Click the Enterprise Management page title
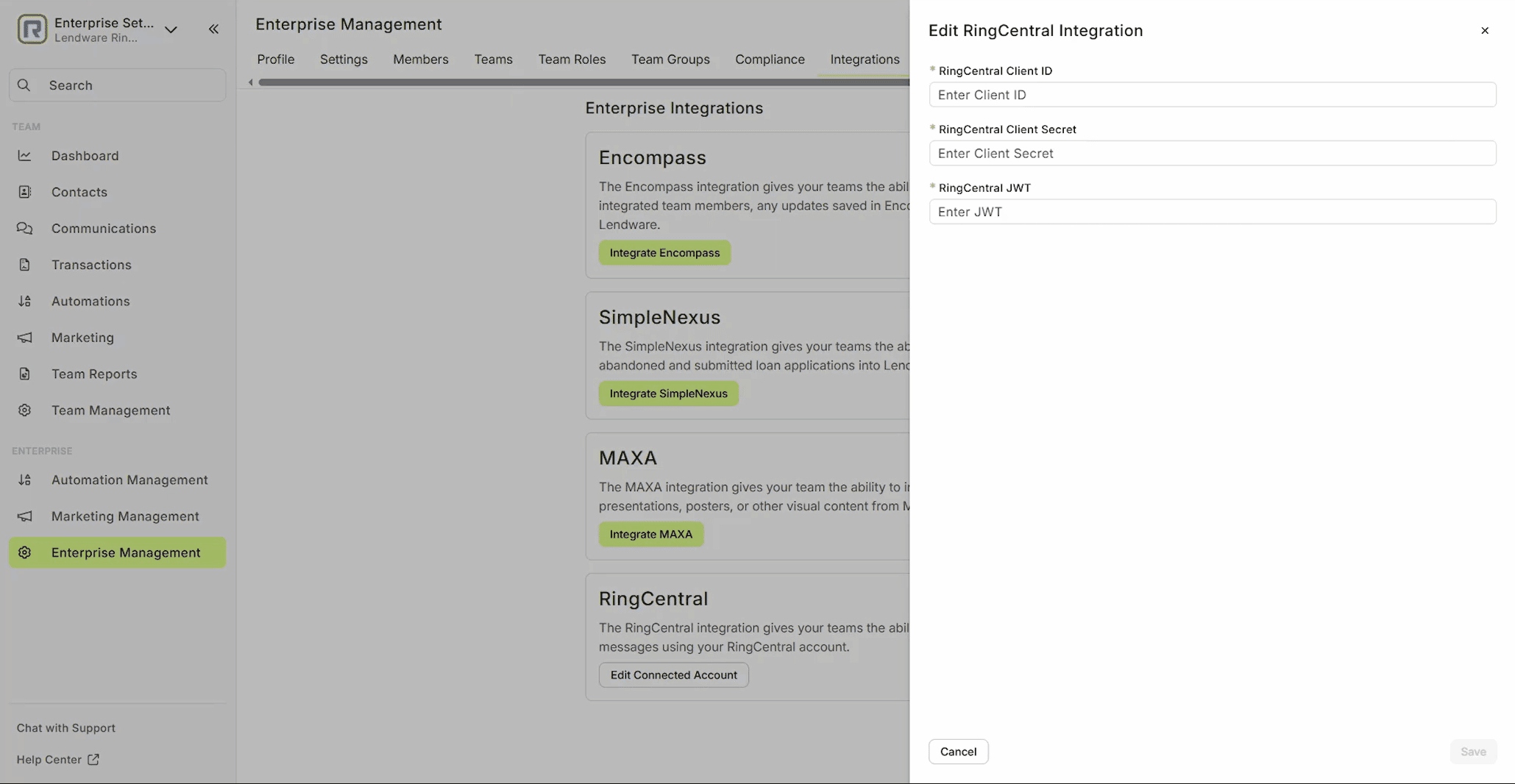 [349, 24]
